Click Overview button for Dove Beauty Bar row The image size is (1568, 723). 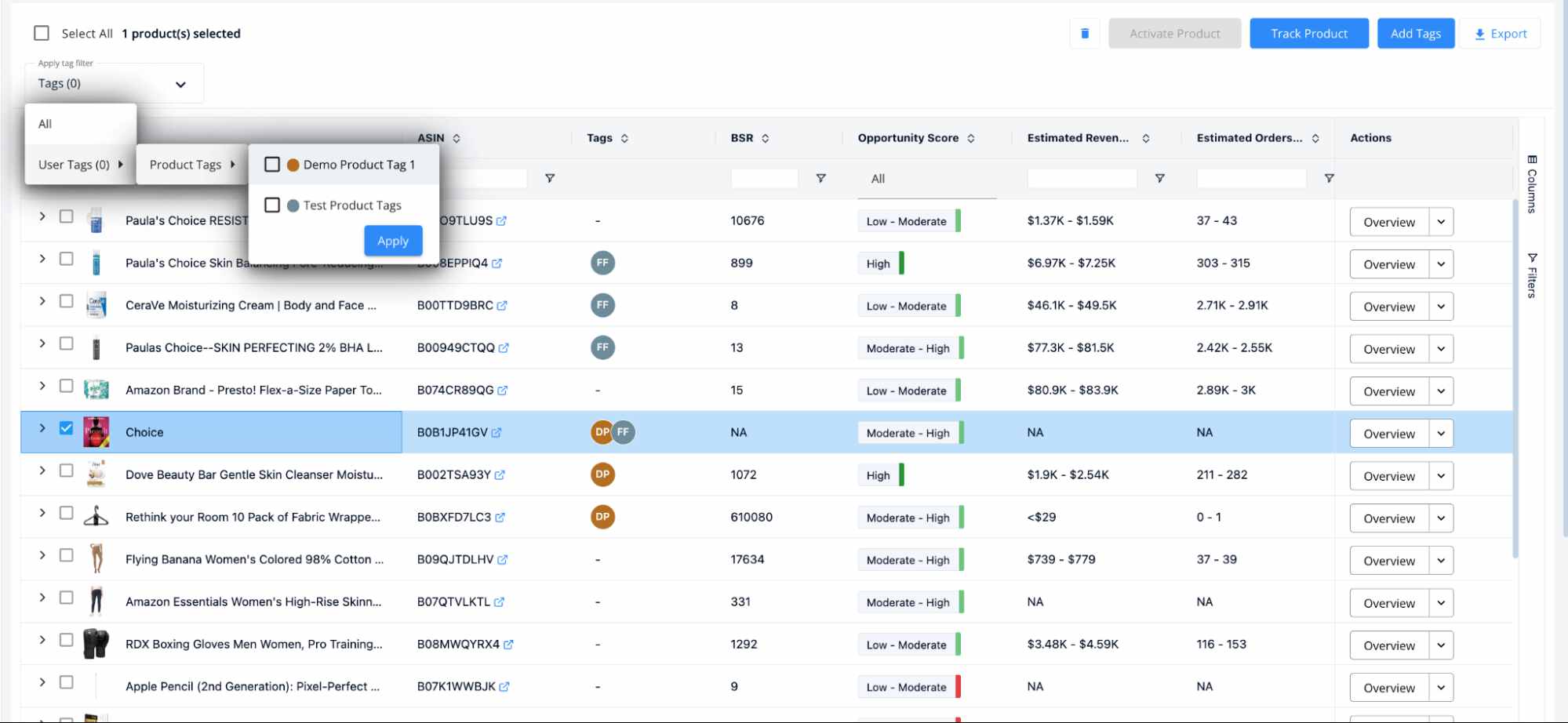click(x=1389, y=476)
